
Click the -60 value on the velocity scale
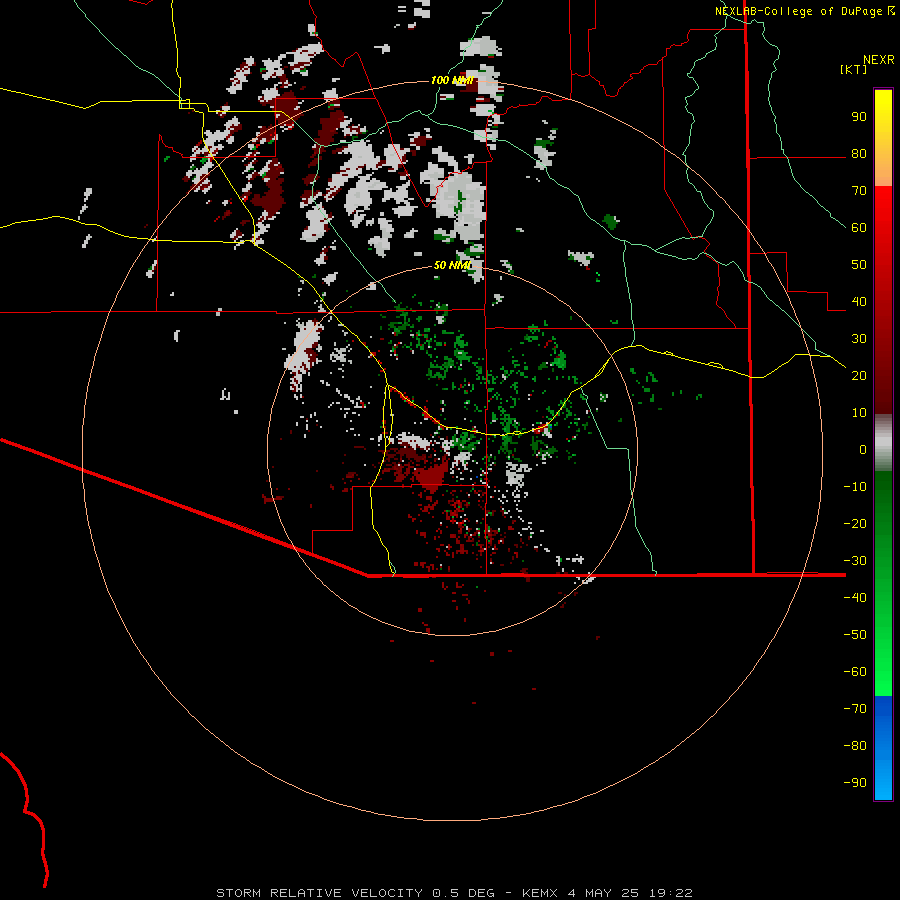[855, 672]
